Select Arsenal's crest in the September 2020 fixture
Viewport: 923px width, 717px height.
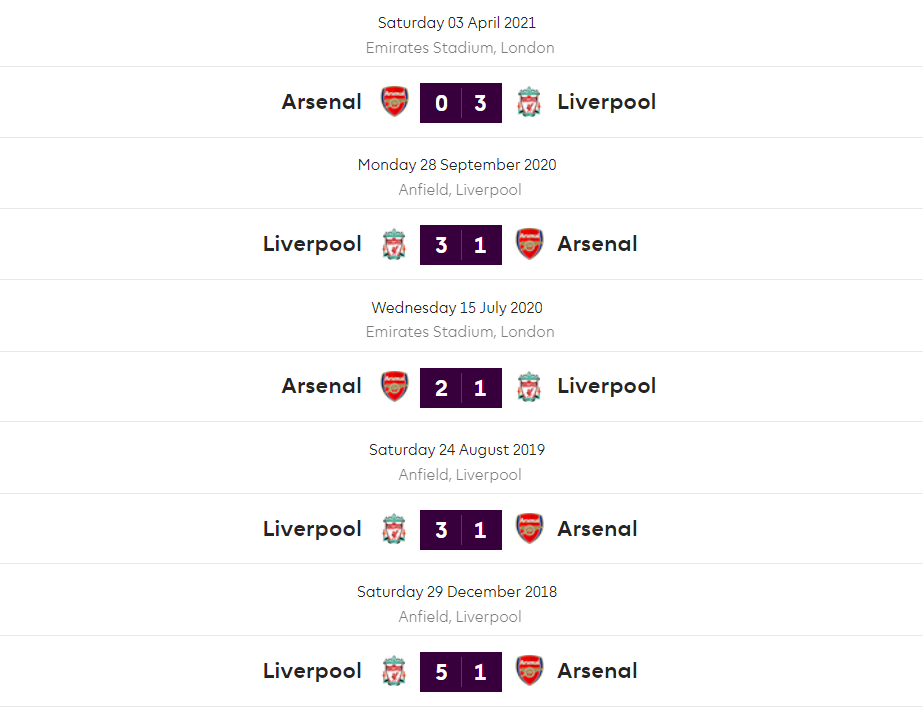pyautogui.click(x=529, y=244)
